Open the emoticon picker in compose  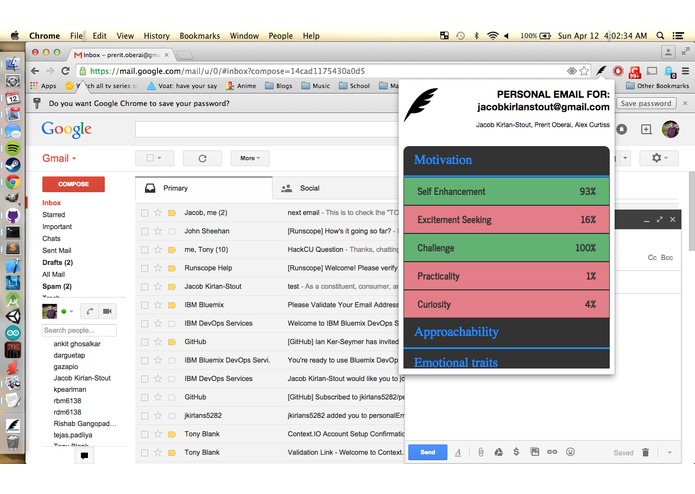tap(570, 452)
